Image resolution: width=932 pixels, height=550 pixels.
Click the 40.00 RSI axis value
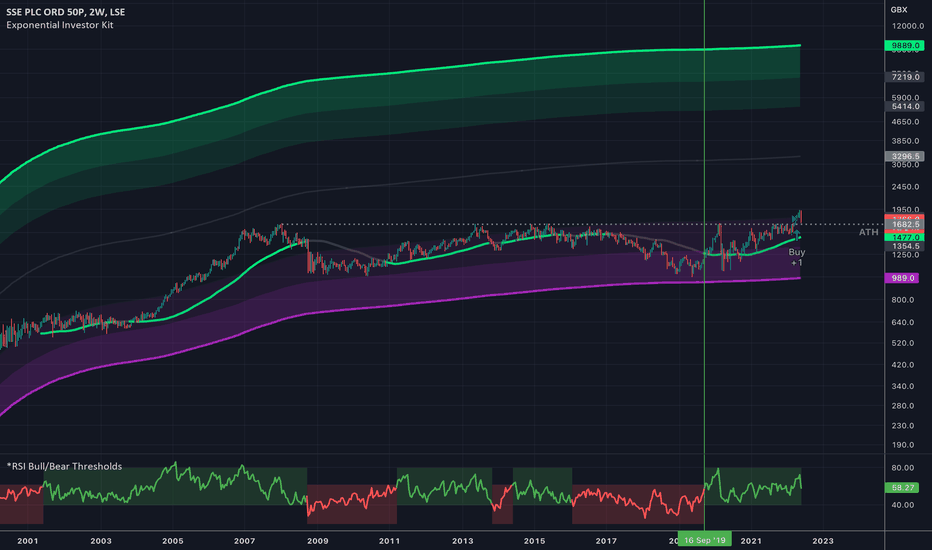(902, 505)
